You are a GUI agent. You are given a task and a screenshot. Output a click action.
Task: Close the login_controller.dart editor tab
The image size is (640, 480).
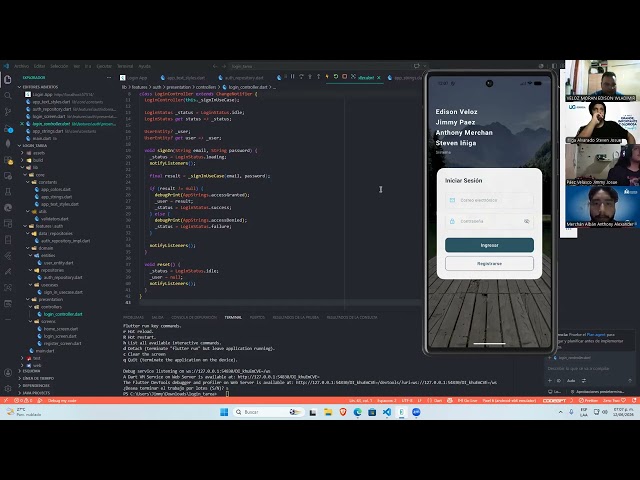click(x=379, y=78)
